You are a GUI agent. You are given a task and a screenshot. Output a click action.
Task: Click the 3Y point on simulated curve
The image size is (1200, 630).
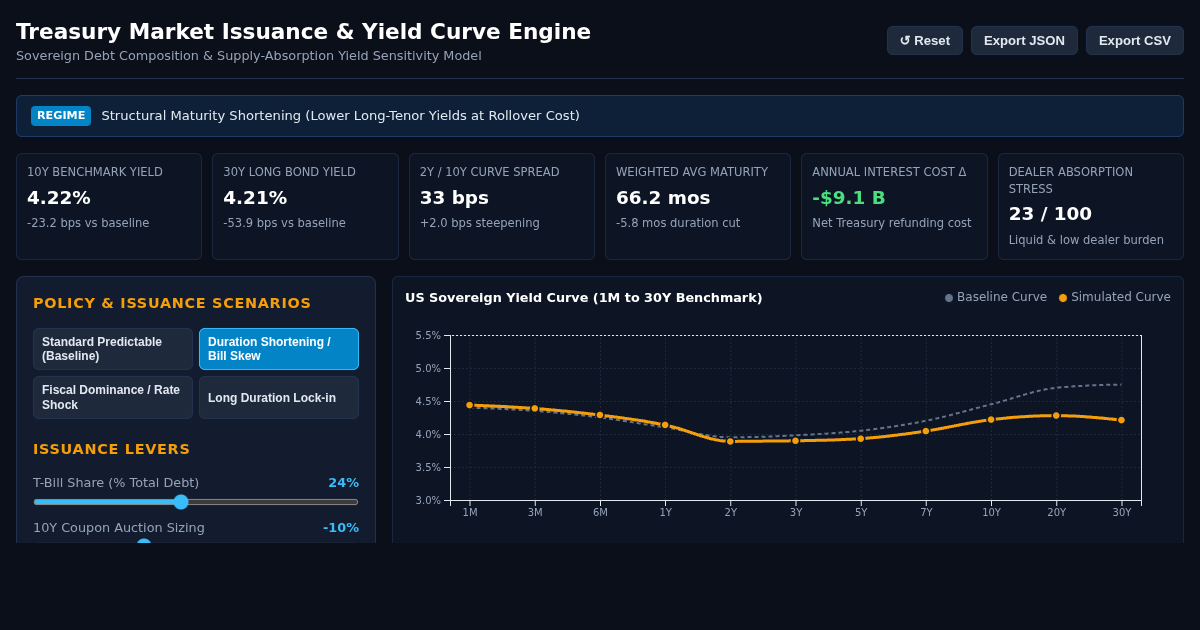(x=796, y=441)
